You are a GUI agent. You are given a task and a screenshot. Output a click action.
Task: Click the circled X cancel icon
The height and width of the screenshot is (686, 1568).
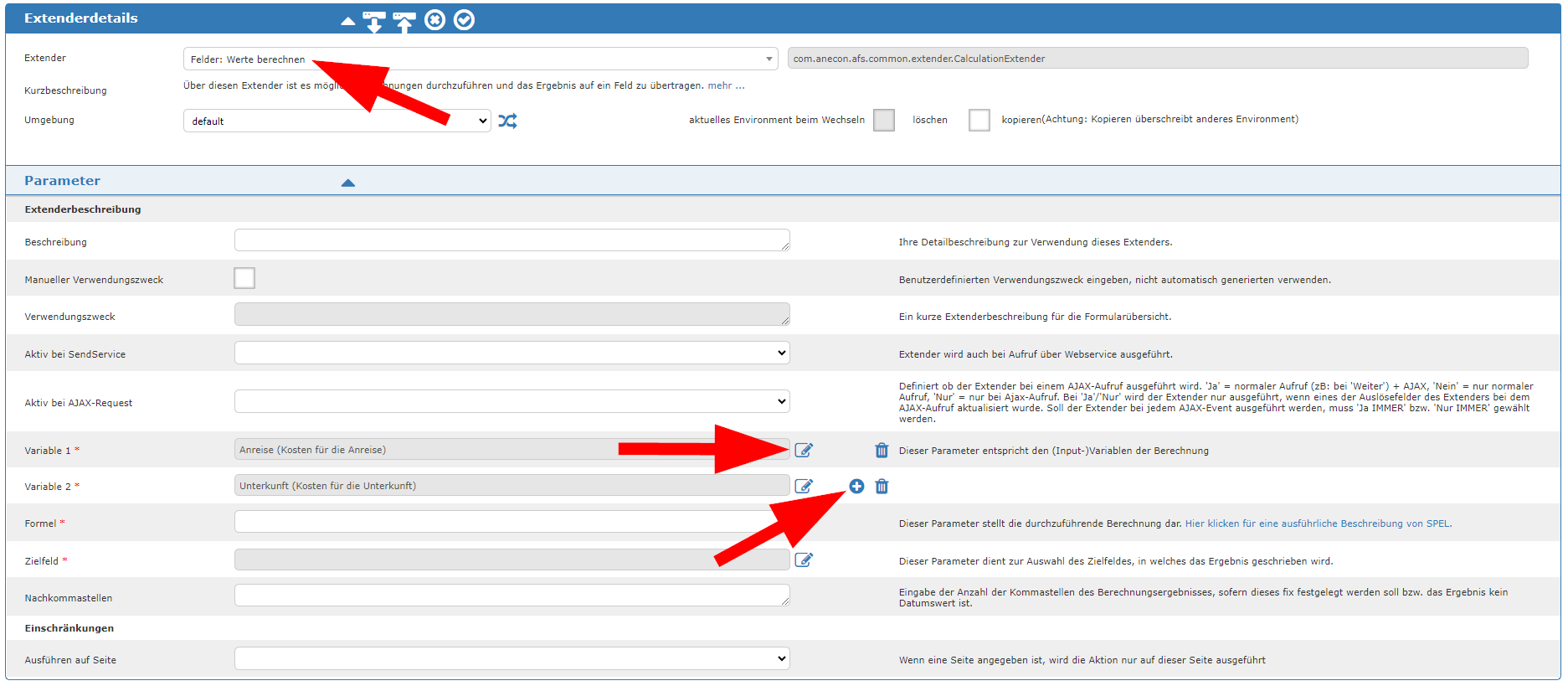pyautogui.click(x=434, y=20)
